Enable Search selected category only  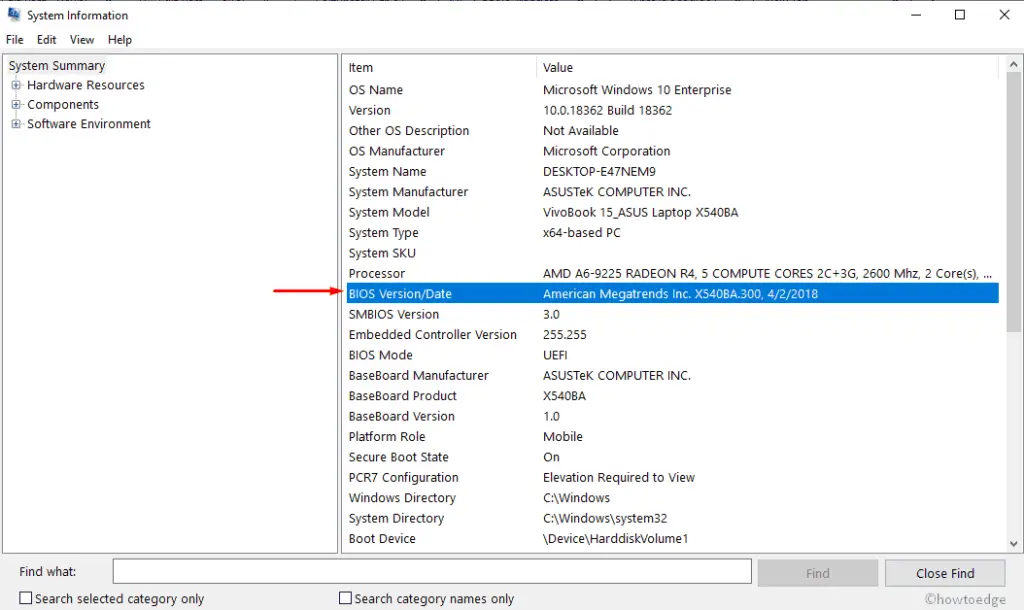24,597
